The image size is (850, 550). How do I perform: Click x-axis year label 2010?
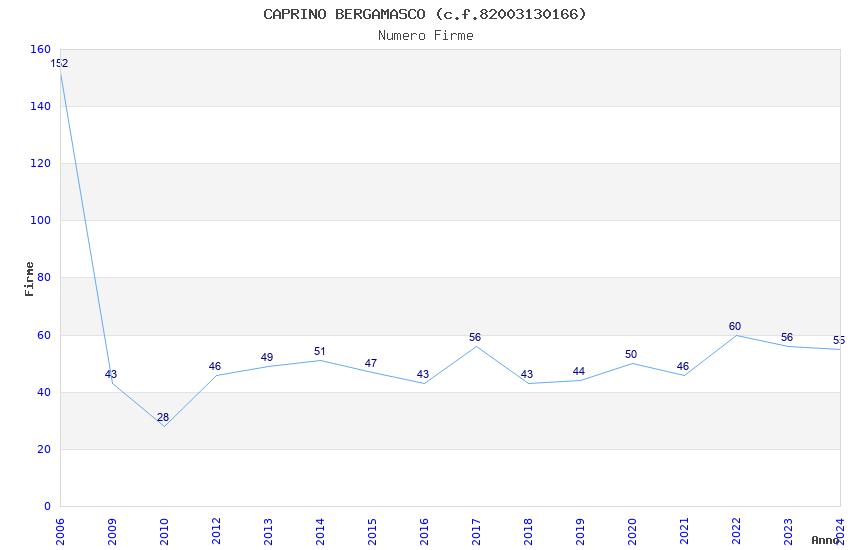click(x=164, y=532)
